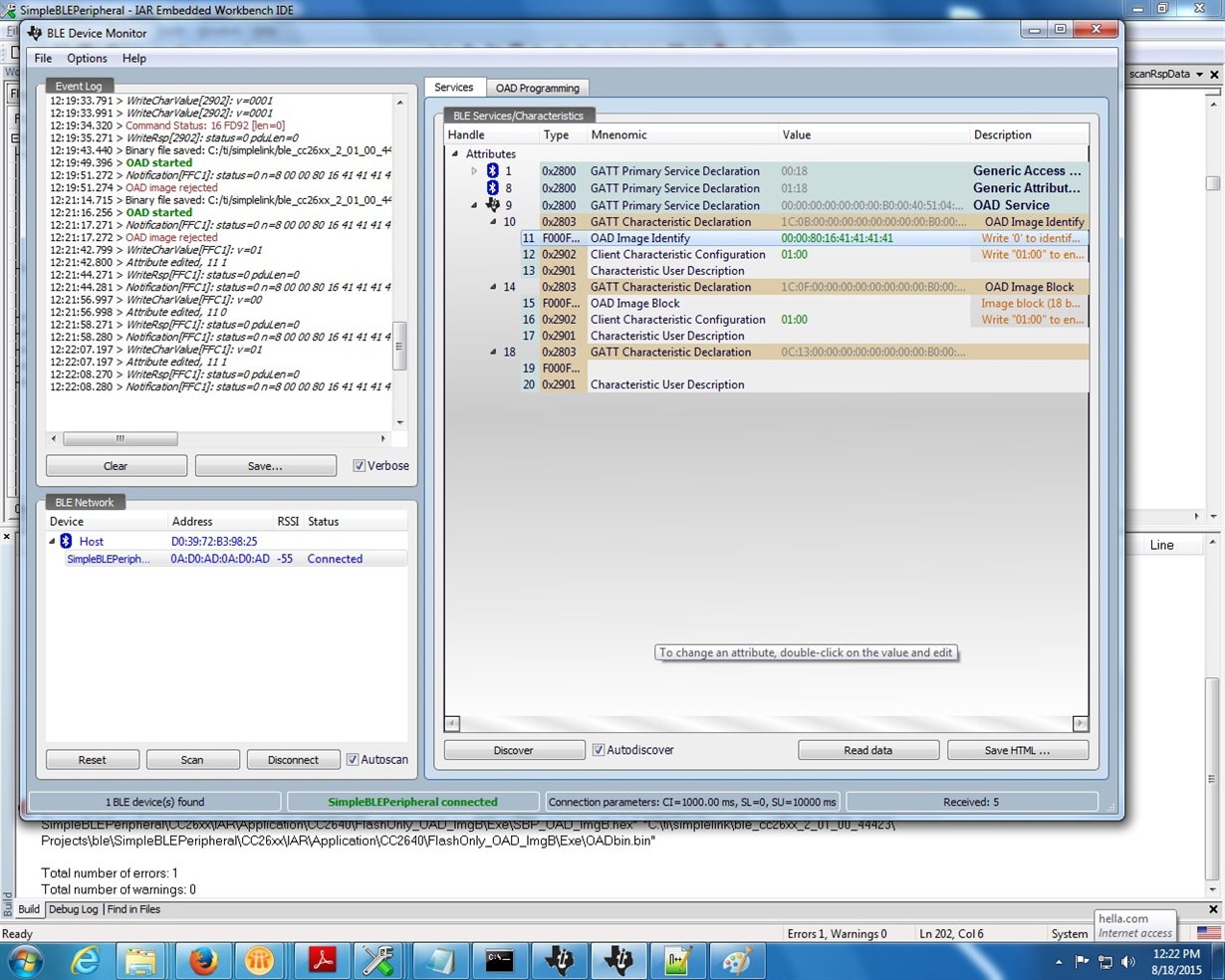The height and width of the screenshot is (980, 1225).
Task: Click the attribute table's right scroll arrow
Action: point(1080,723)
